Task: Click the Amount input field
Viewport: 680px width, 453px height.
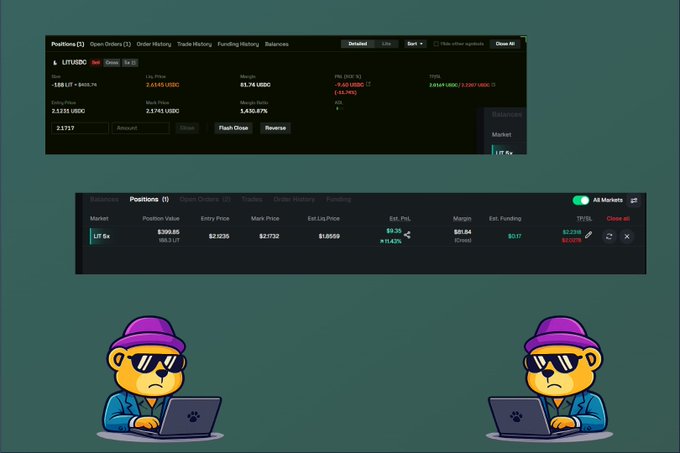Action: click(x=141, y=128)
